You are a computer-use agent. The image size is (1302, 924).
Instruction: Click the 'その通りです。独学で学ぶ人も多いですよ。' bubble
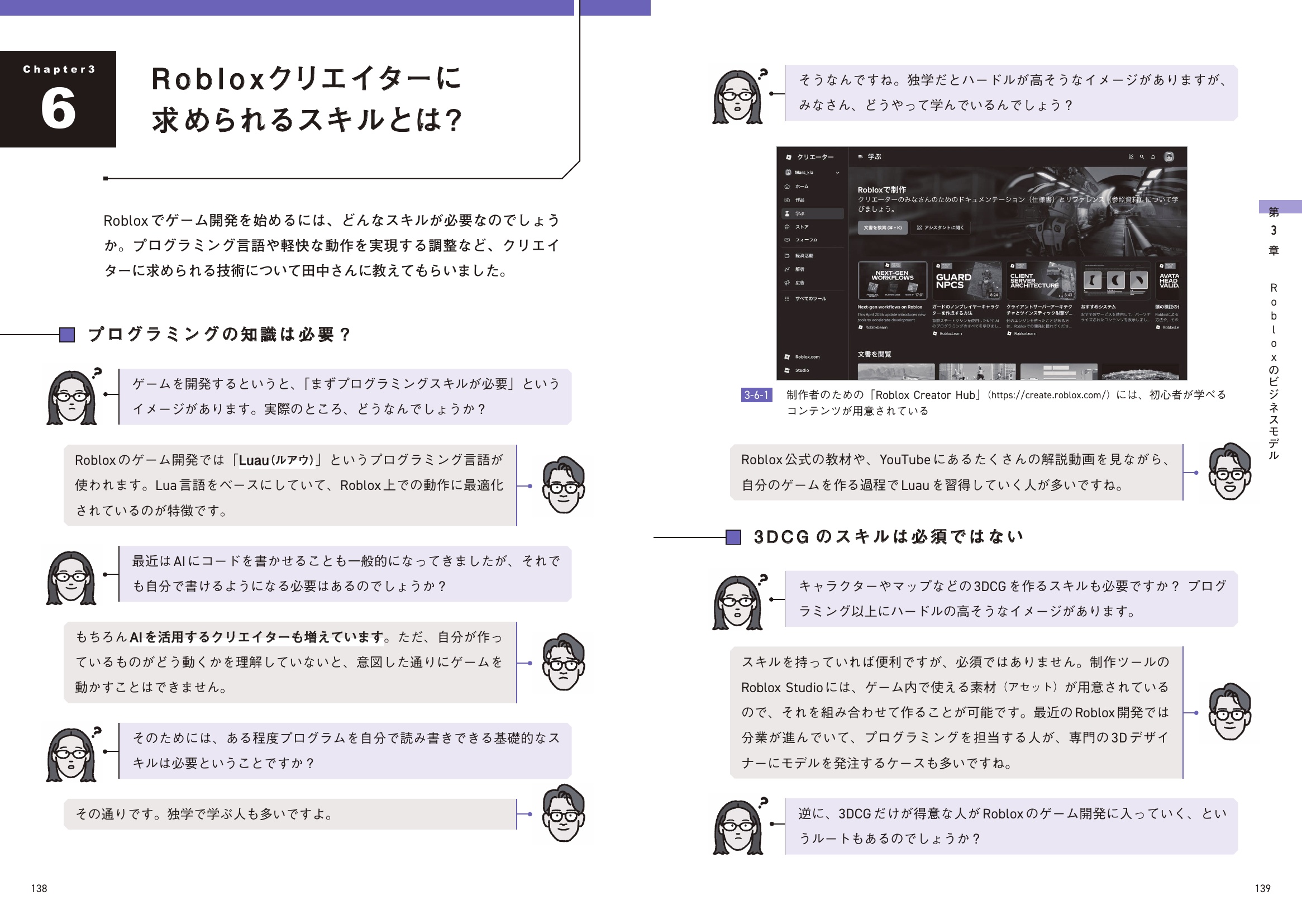[x=289, y=814]
